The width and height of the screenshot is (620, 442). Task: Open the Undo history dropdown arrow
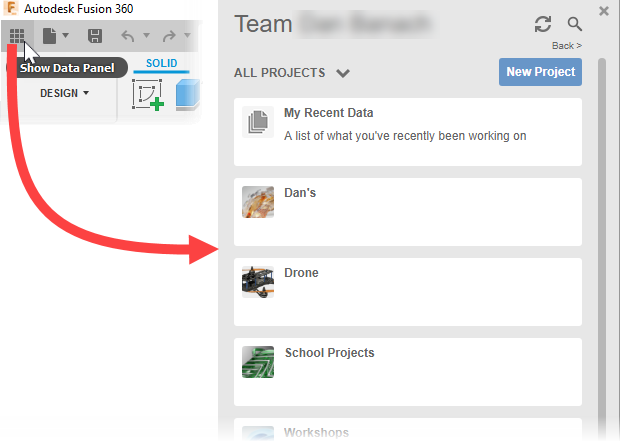pyautogui.click(x=146, y=36)
